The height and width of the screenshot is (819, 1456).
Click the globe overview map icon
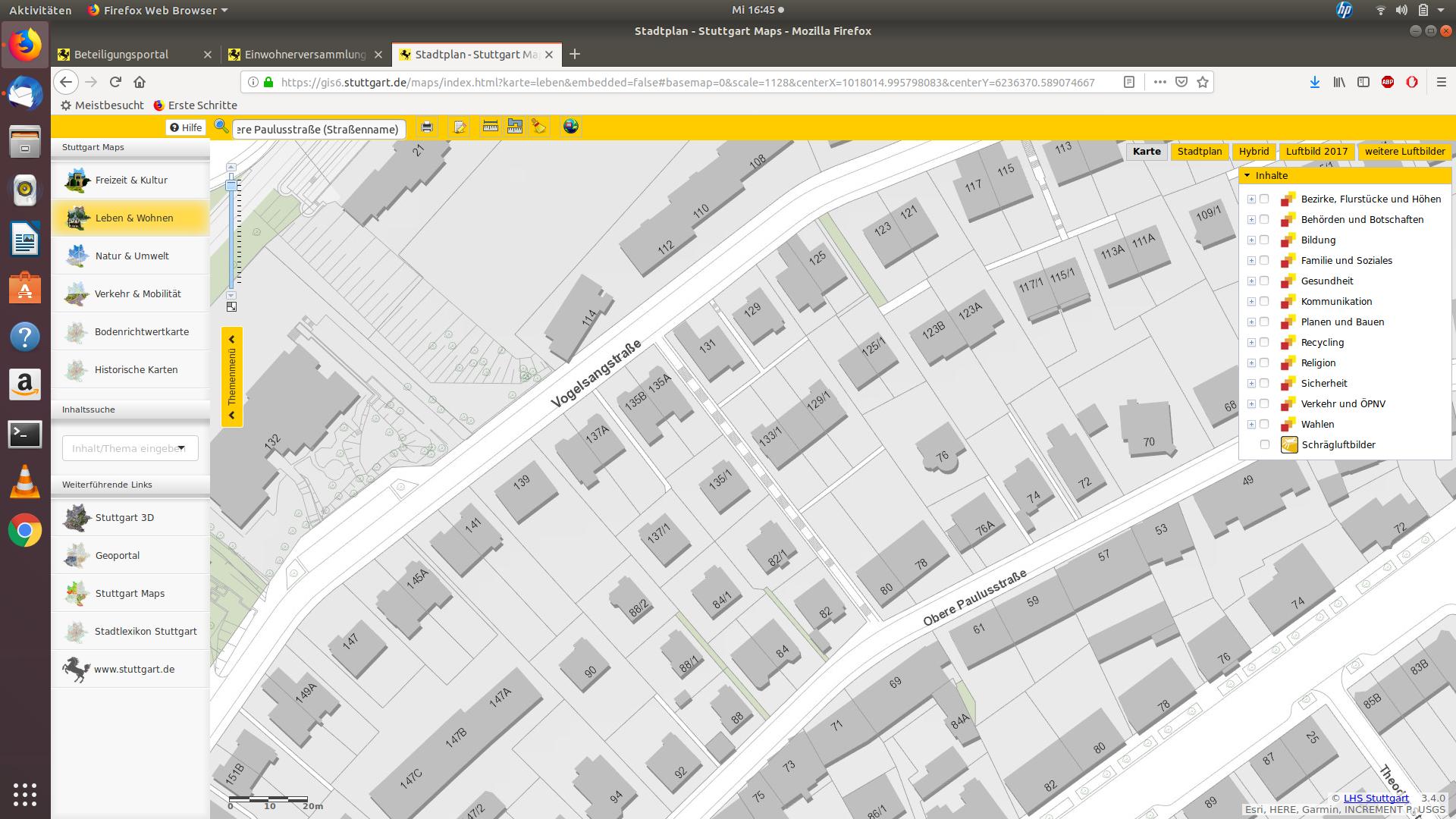click(571, 127)
